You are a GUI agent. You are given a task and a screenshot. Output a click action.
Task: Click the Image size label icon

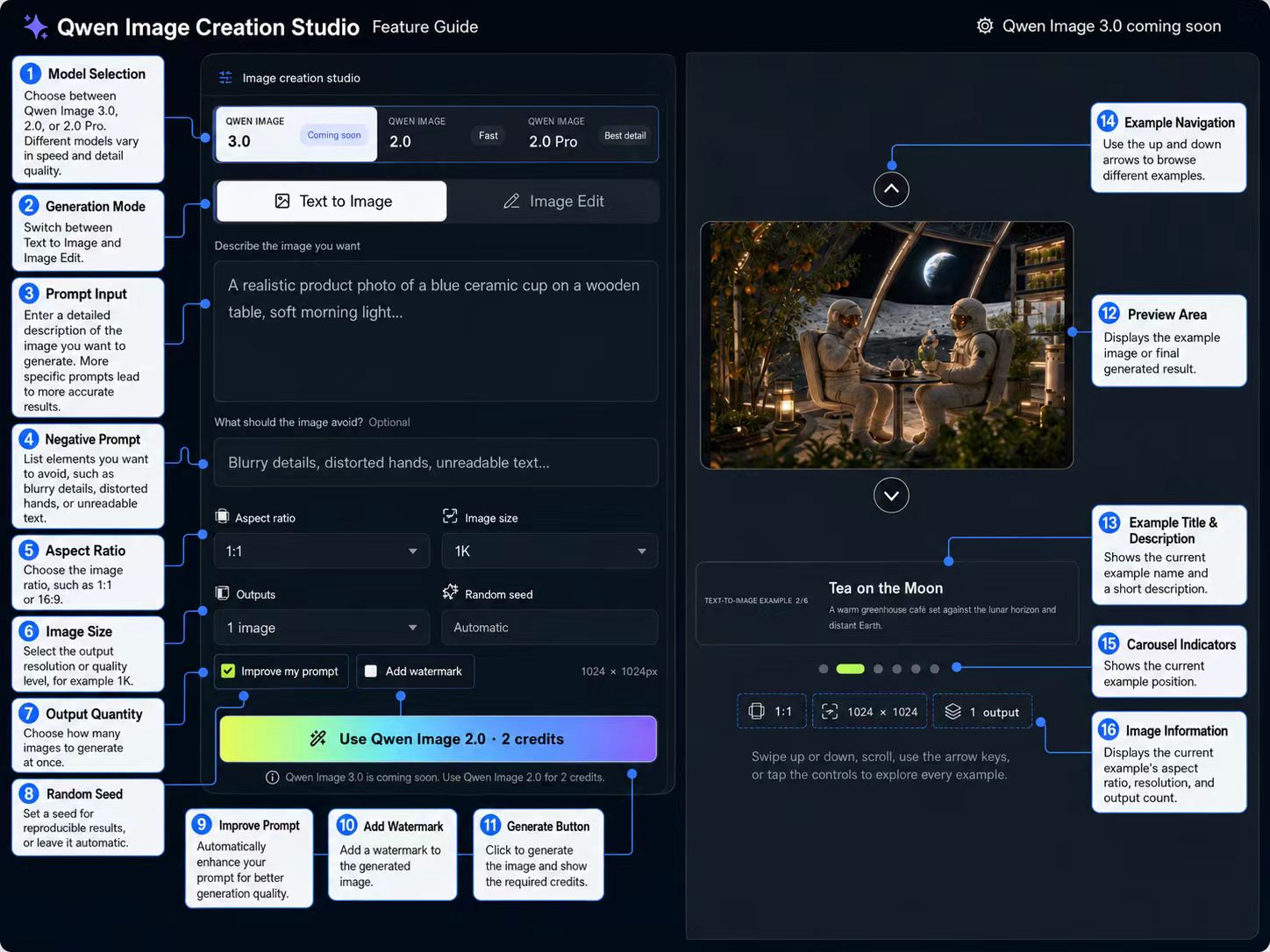pos(450,515)
